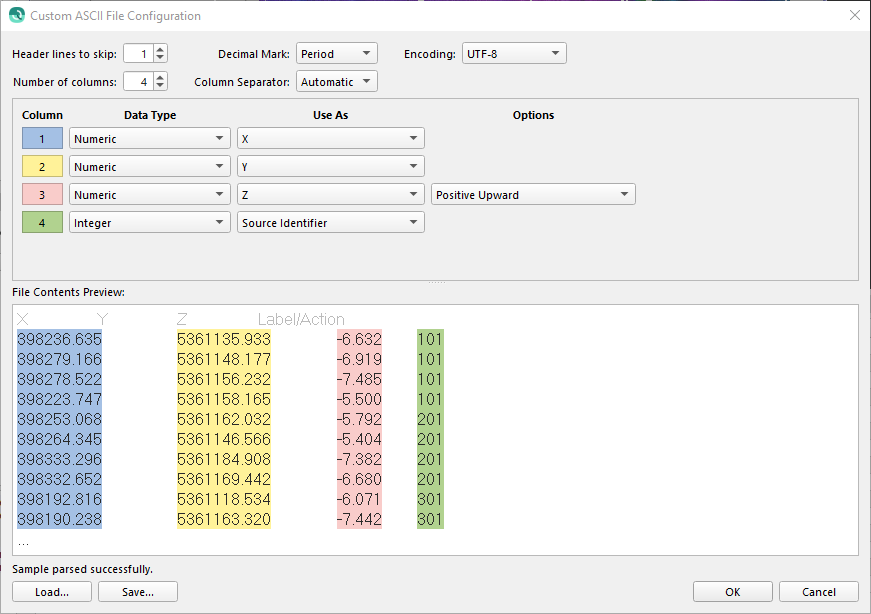This screenshot has height=614, width=871.
Task: Change the Source Identifier use-as dropdown
Action: (330, 223)
